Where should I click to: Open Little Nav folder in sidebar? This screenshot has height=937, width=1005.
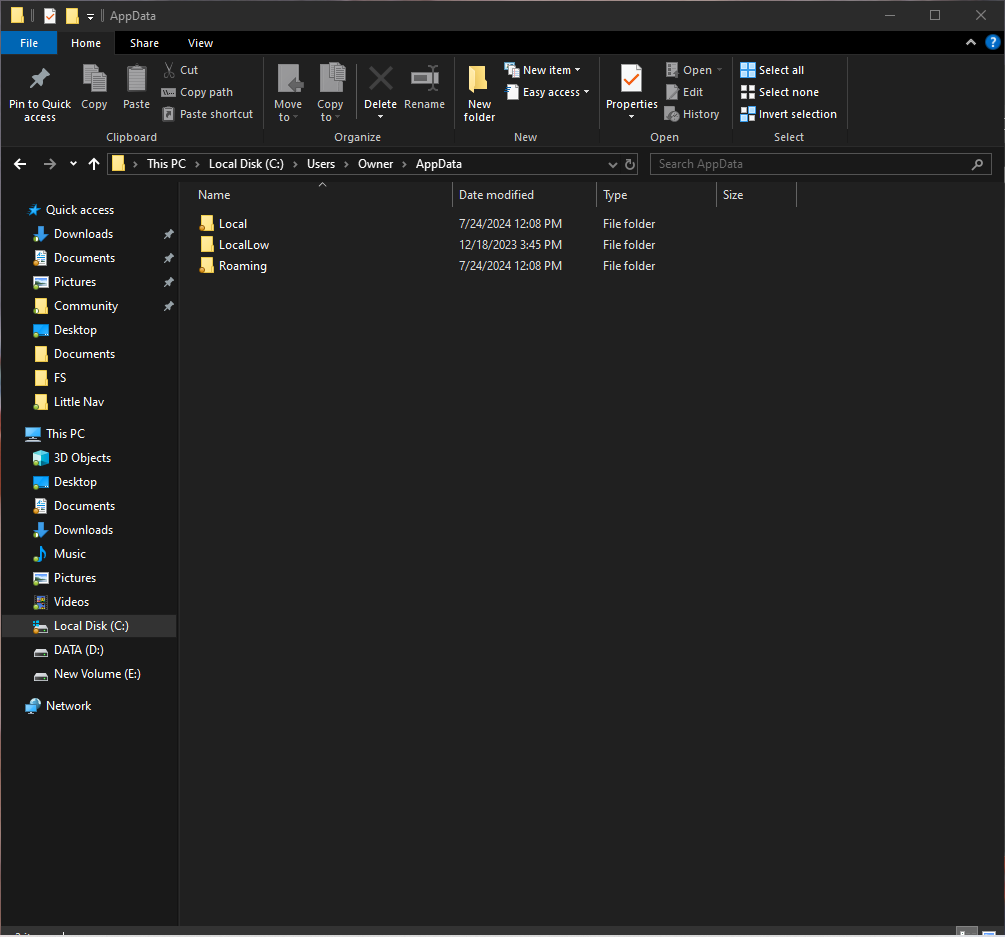pos(78,402)
